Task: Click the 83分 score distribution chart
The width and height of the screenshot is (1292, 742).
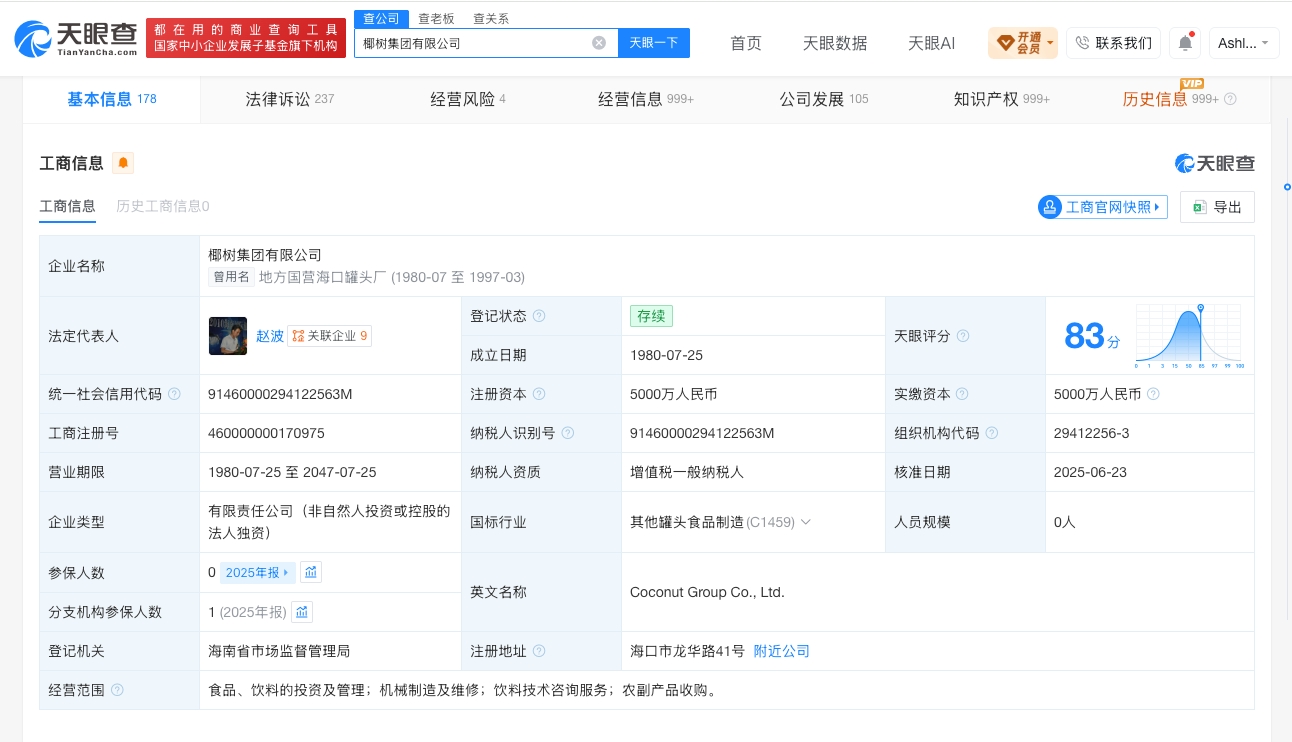Action: point(1190,336)
